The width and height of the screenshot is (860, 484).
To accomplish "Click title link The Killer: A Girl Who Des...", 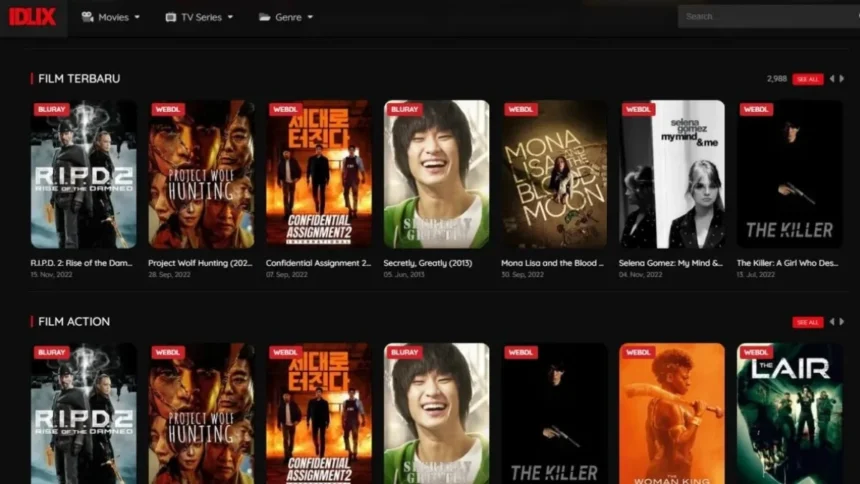I will click(x=788, y=263).
